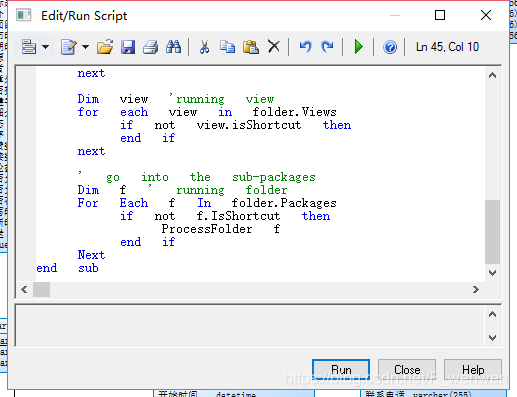
Task: Click the 'folder.Views' text in code
Action: click(294, 112)
